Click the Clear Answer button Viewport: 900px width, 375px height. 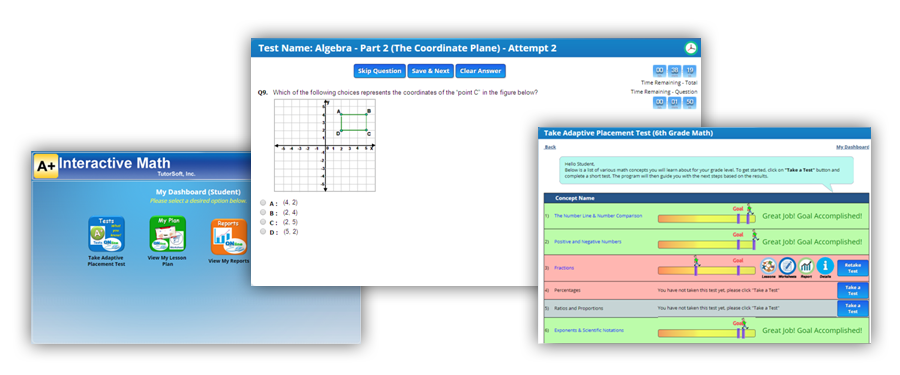480,71
